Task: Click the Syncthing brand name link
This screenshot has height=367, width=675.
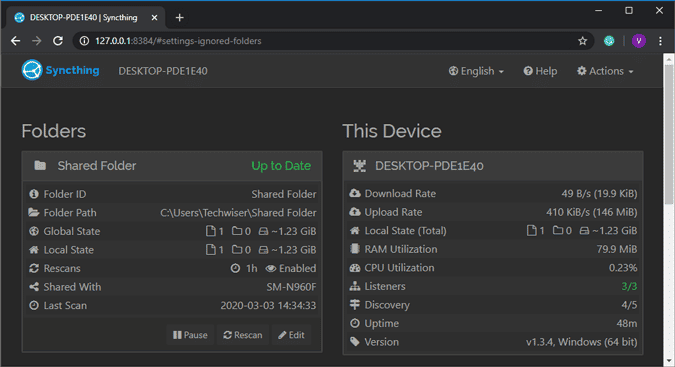Action: pos(72,70)
